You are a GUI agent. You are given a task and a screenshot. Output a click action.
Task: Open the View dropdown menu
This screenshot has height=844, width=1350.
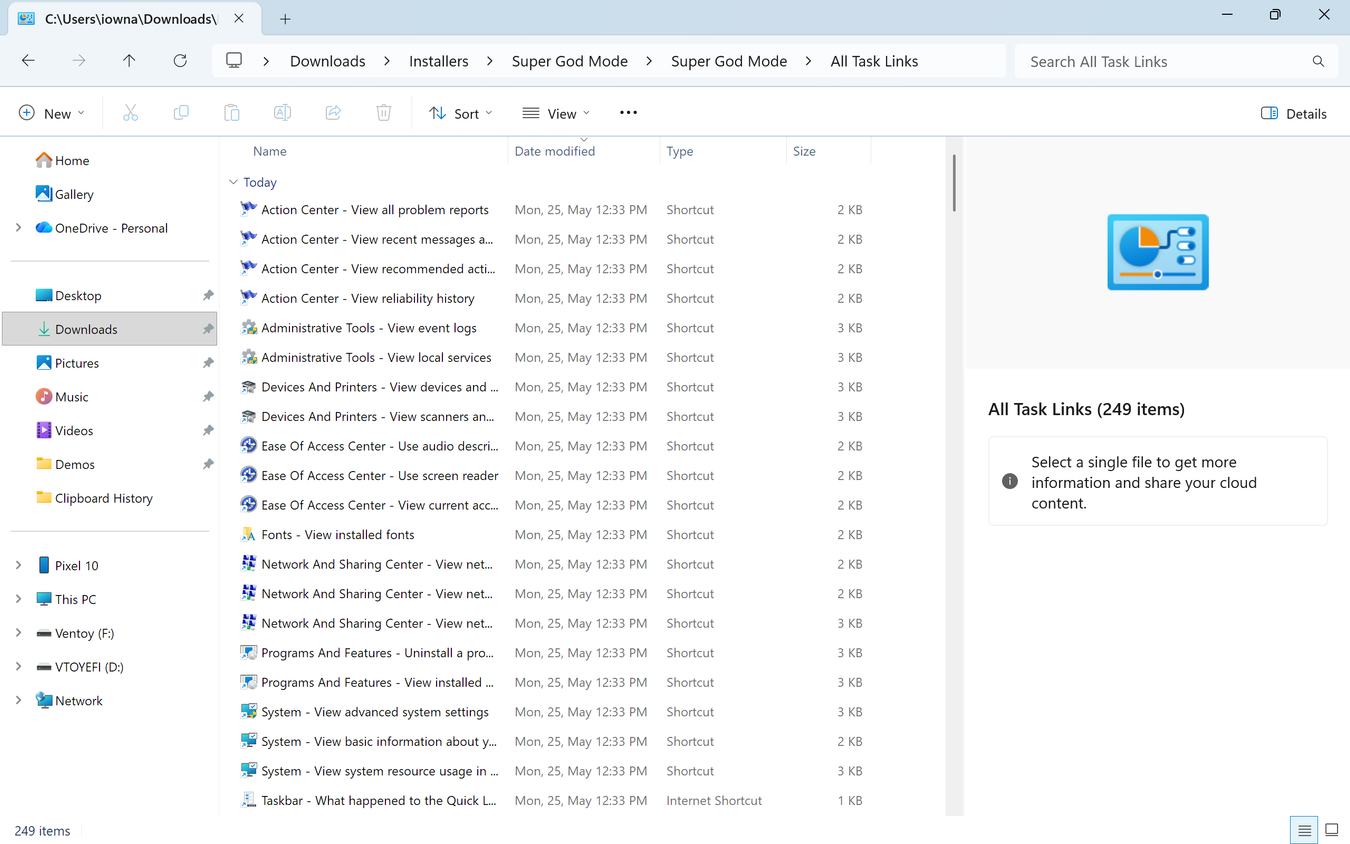[x=556, y=113]
